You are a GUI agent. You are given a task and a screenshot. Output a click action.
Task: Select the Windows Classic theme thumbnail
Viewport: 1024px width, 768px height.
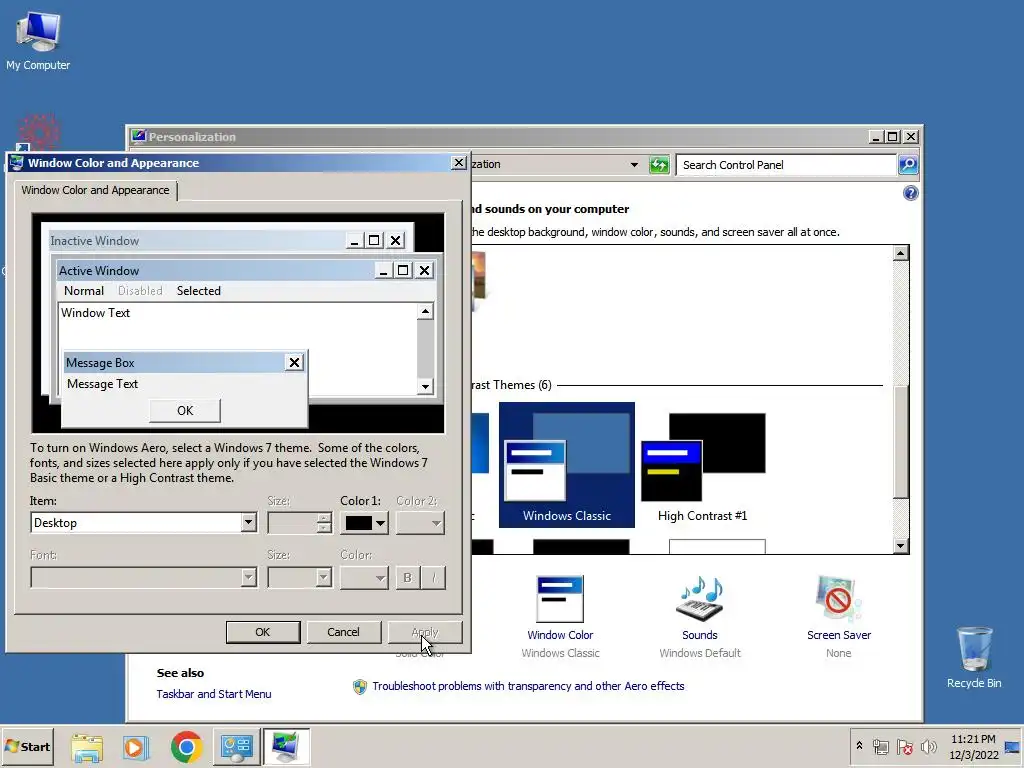(x=567, y=464)
